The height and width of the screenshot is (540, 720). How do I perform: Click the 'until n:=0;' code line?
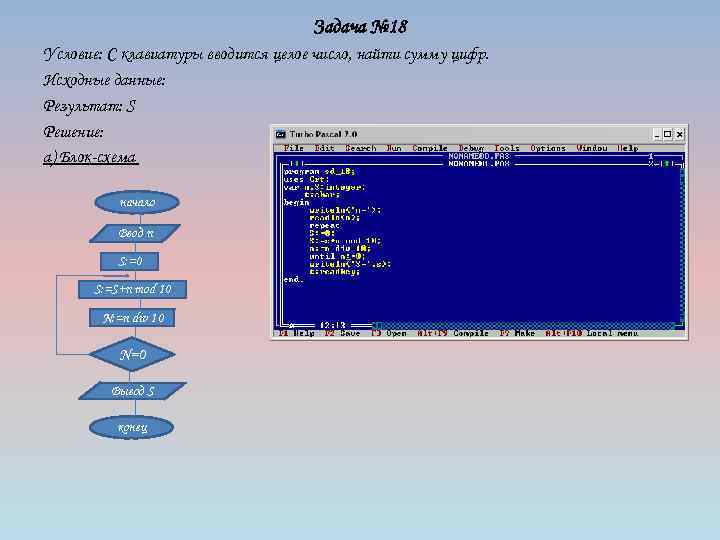(337, 256)
